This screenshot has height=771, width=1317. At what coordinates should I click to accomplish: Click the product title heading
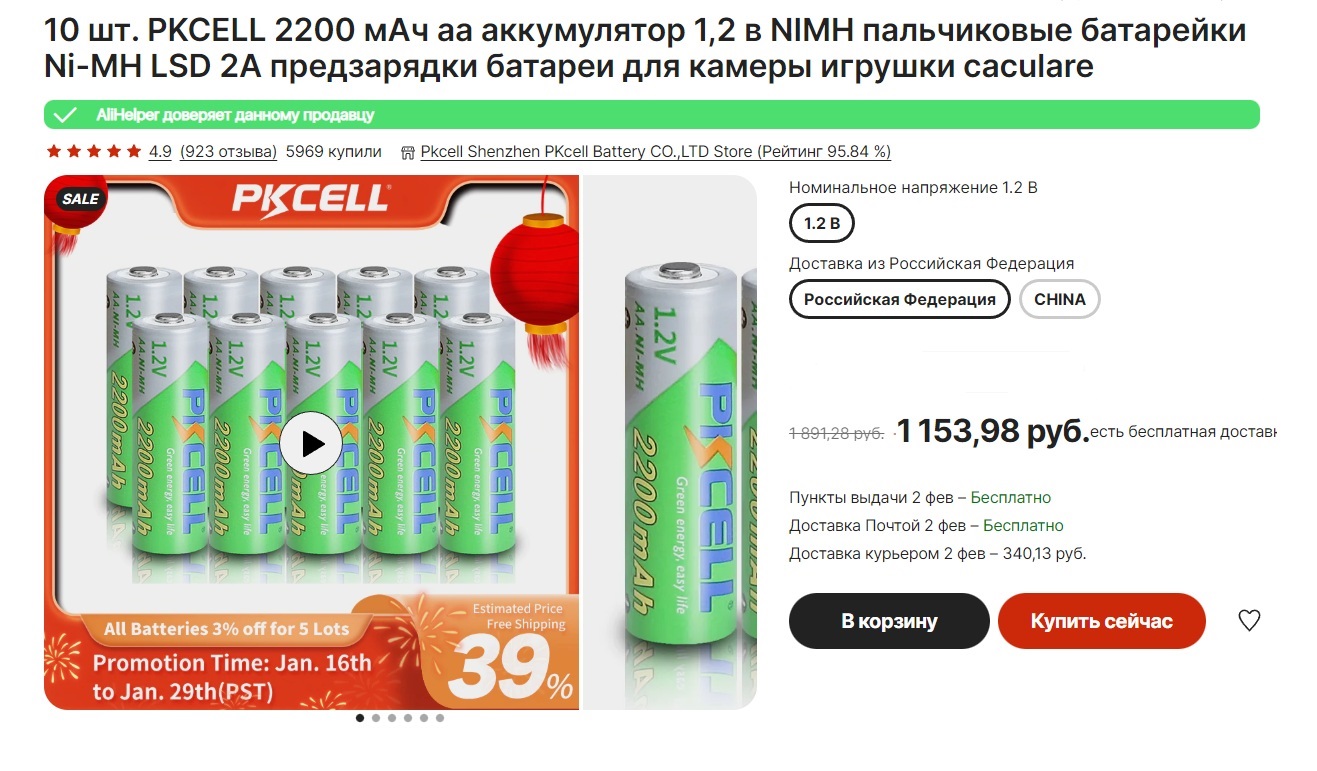point(645,48)
